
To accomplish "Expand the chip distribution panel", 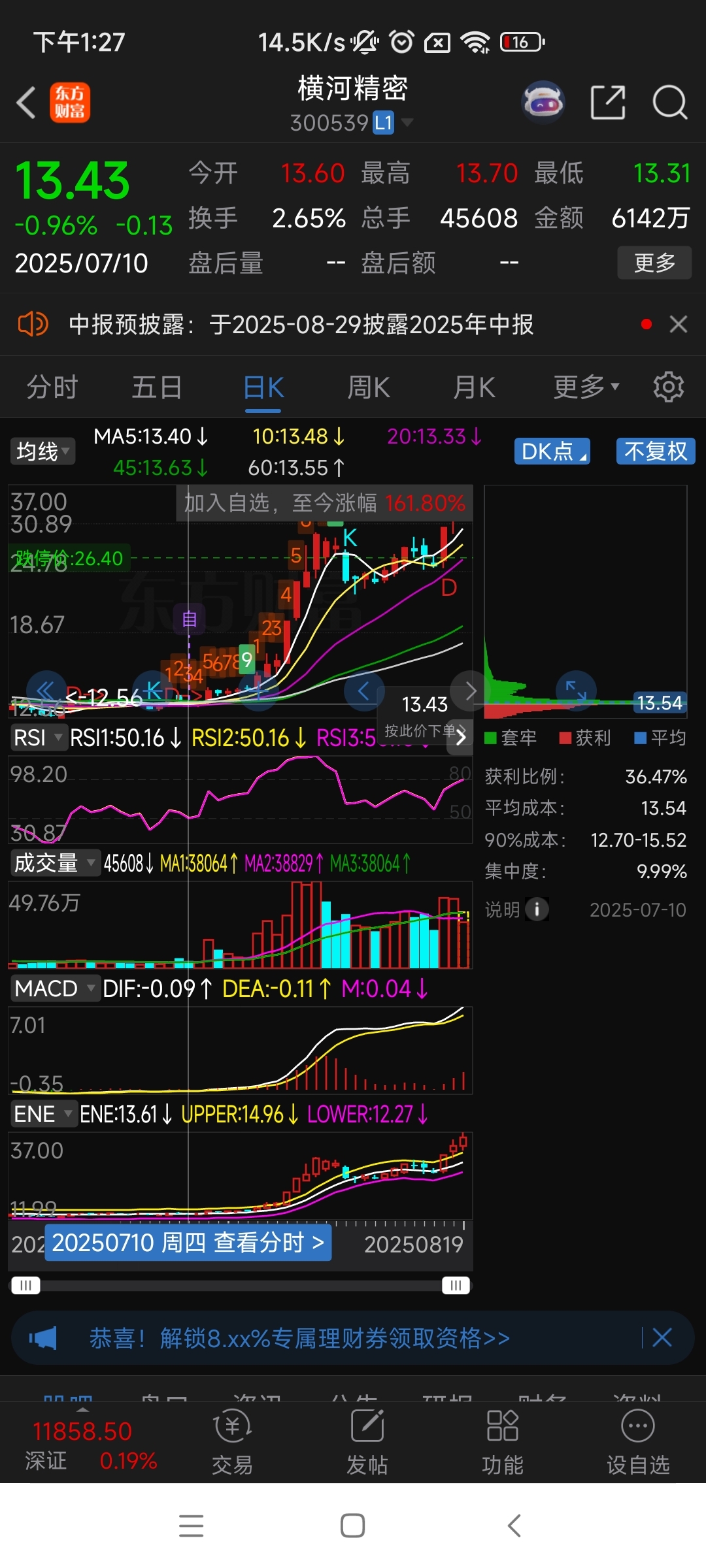I will point(576,690).
